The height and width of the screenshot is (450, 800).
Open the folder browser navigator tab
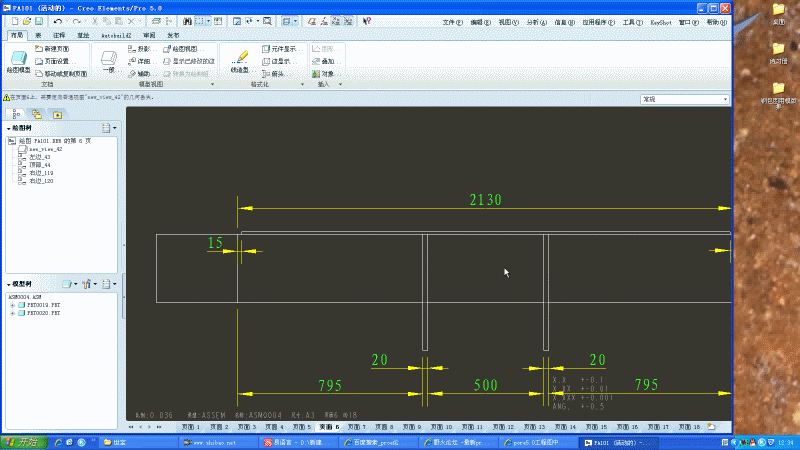click(x=37, y=114)
